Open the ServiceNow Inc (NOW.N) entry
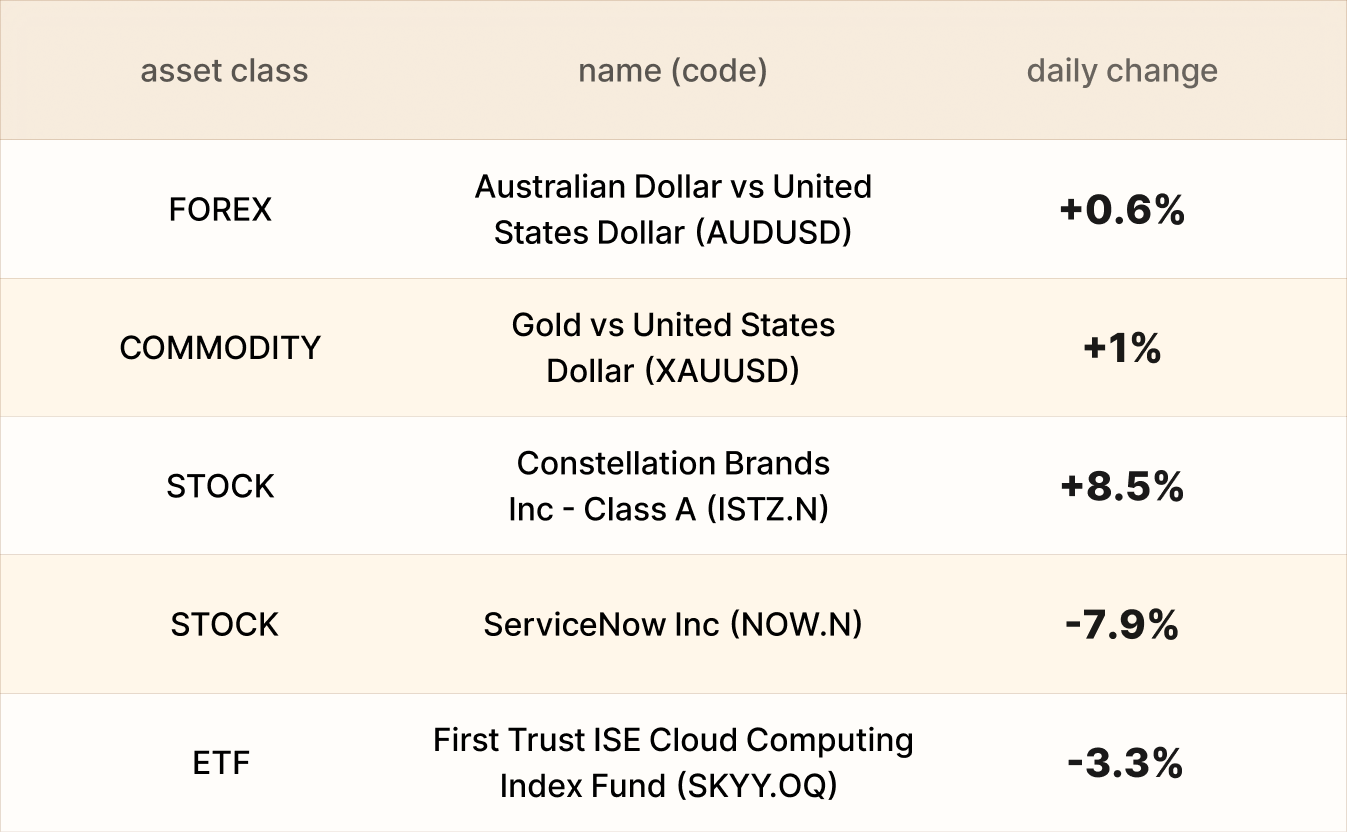 pos(673,625)
